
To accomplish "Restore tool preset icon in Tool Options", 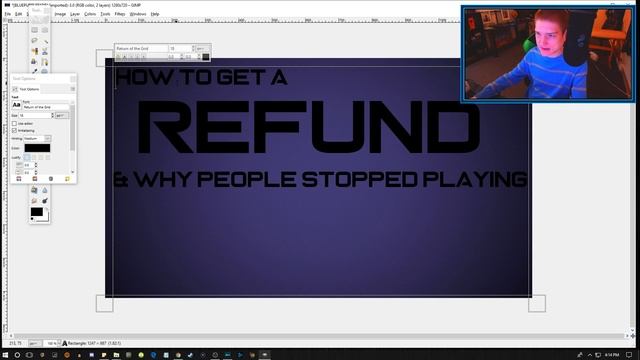I will (35, 179).
